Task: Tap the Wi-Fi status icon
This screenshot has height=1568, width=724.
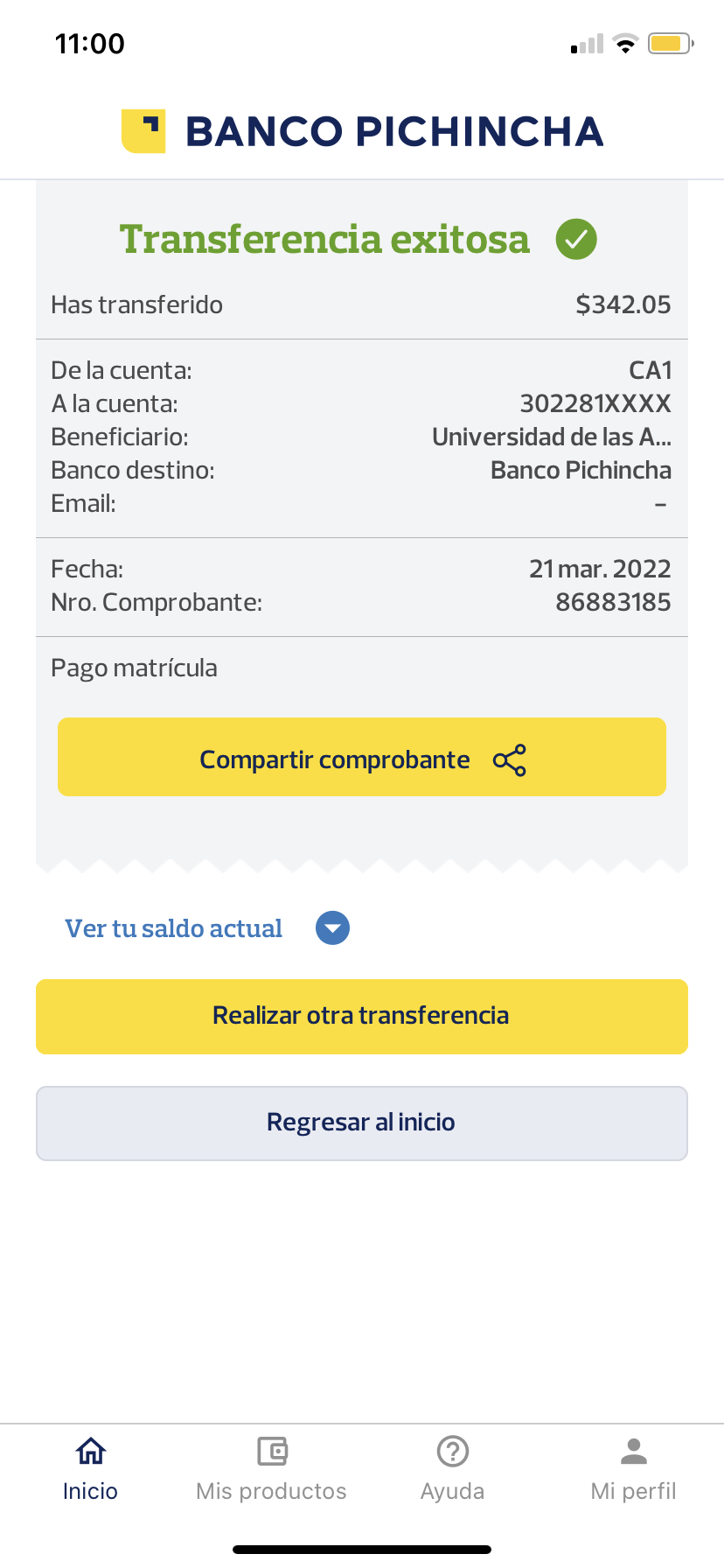Action: pyautogui.click(x=625, y=44)
